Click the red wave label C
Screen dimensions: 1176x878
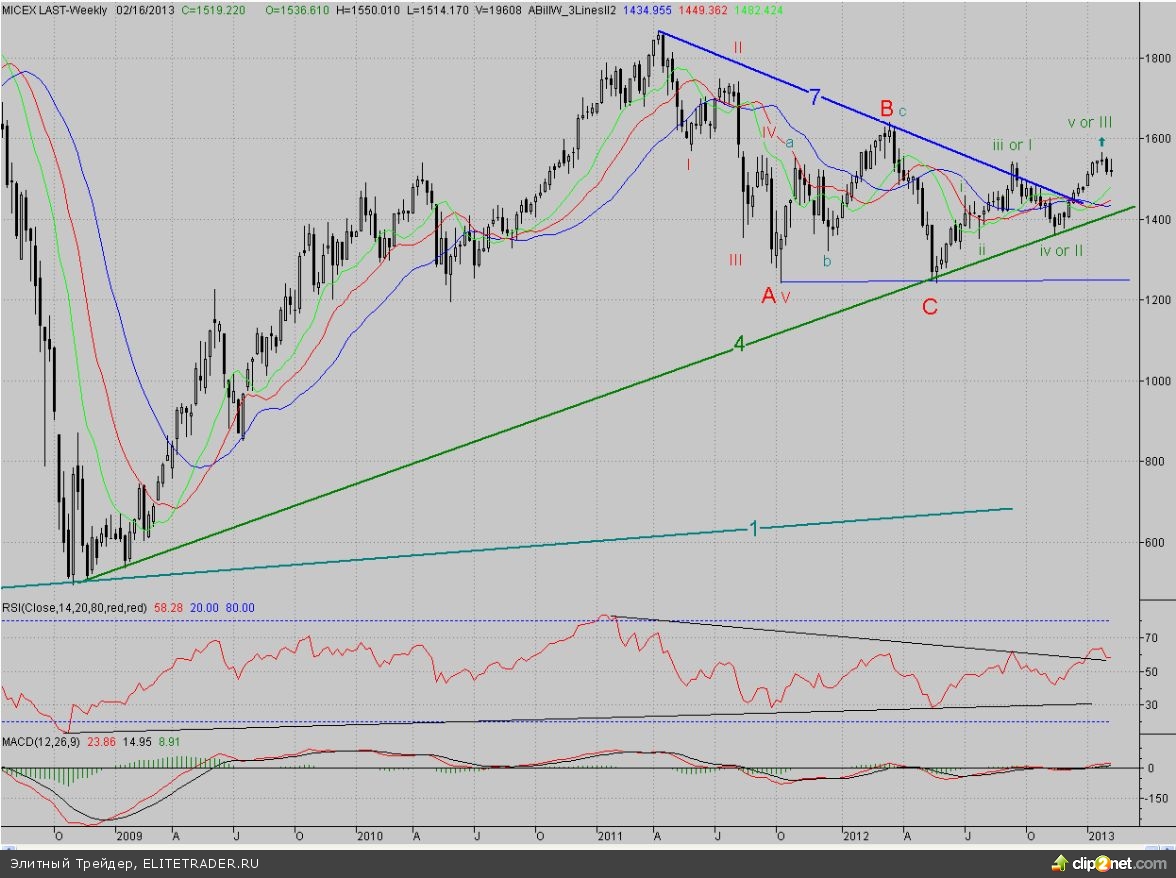(x=929, y=307)
